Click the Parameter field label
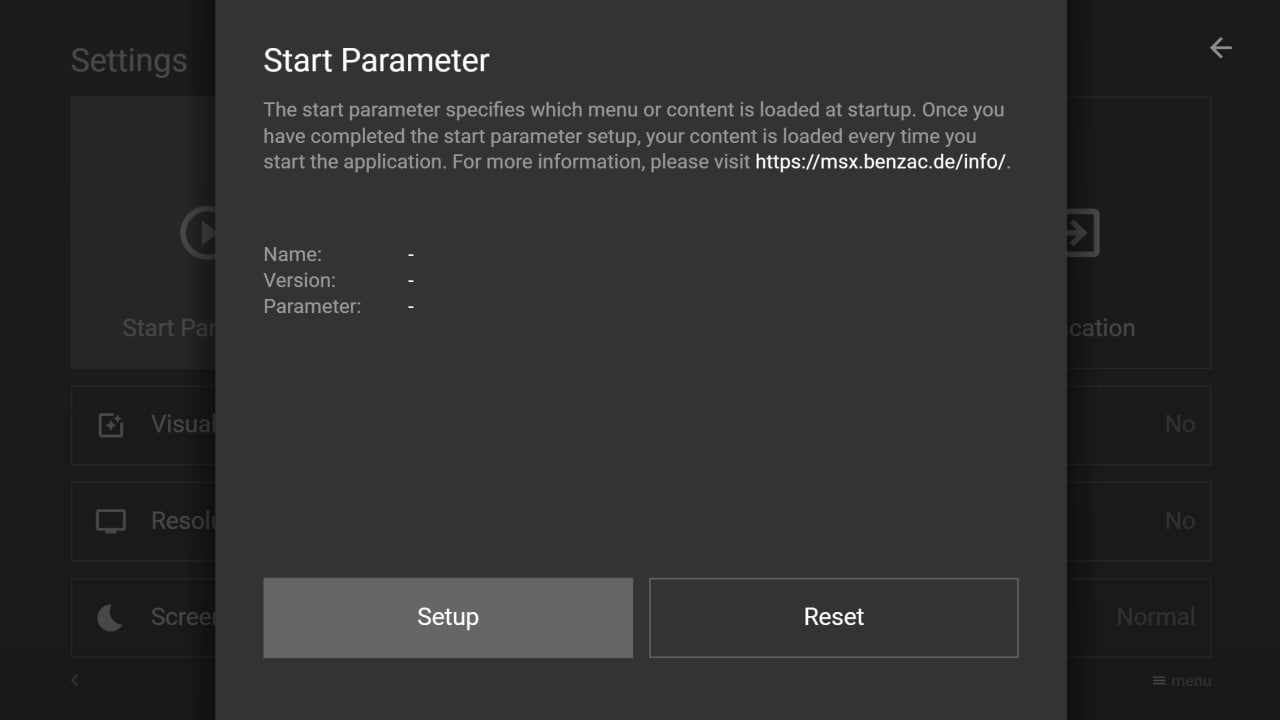This screenshot has width=1280, height=720. point(312,306)
